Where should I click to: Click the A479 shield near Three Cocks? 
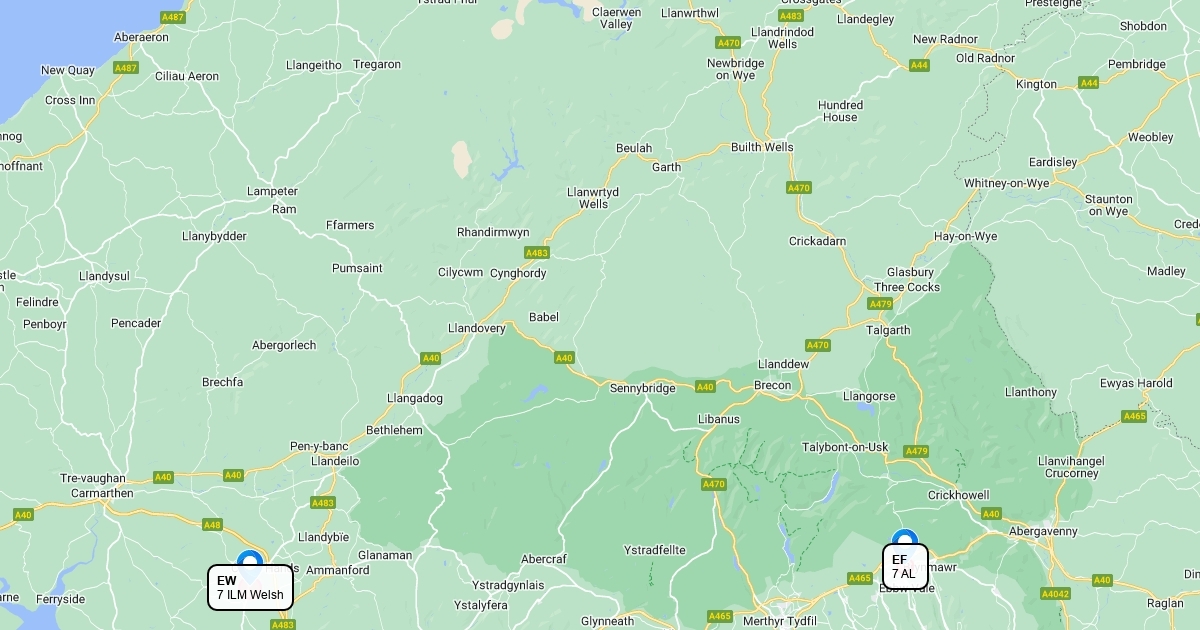880,304
